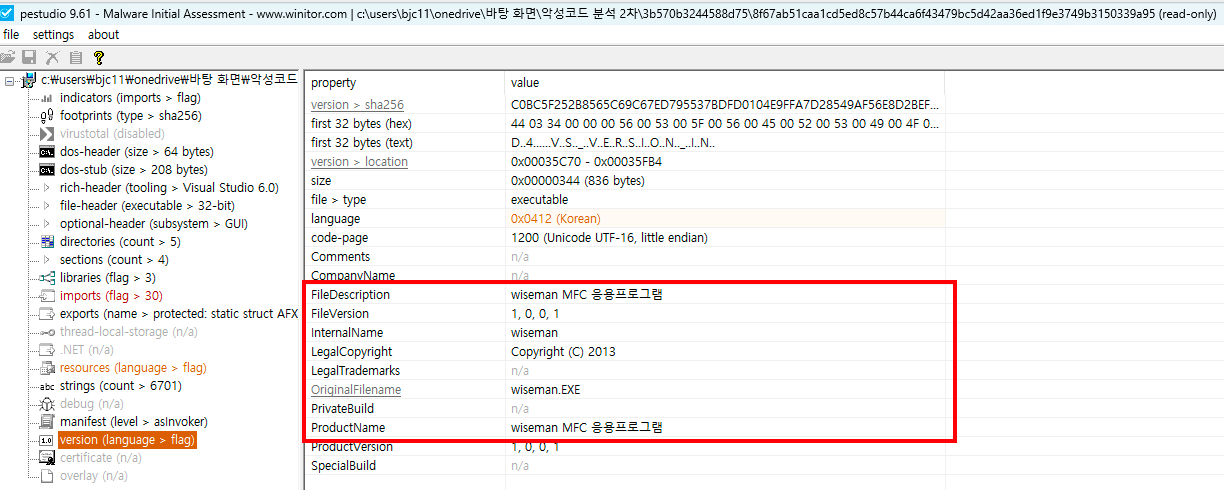Image resolution: width=1224 pixels, height=490 pixels.
Task: Open the directories grid icon
Action: point(46,242)
